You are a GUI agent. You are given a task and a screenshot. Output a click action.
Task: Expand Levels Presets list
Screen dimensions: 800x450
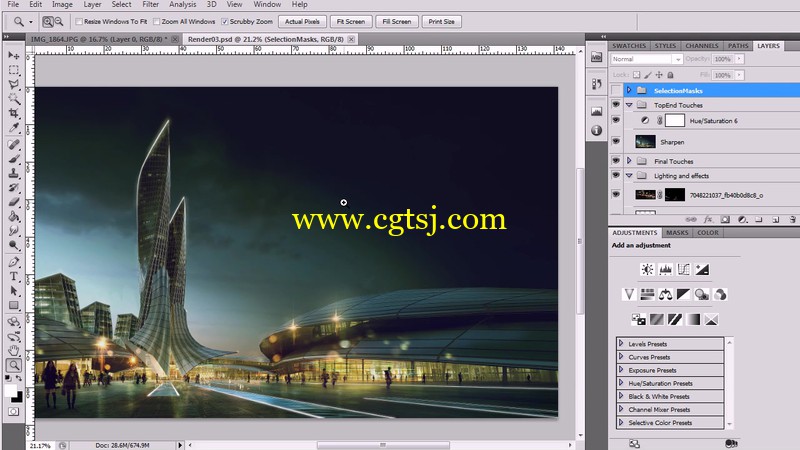621,343
